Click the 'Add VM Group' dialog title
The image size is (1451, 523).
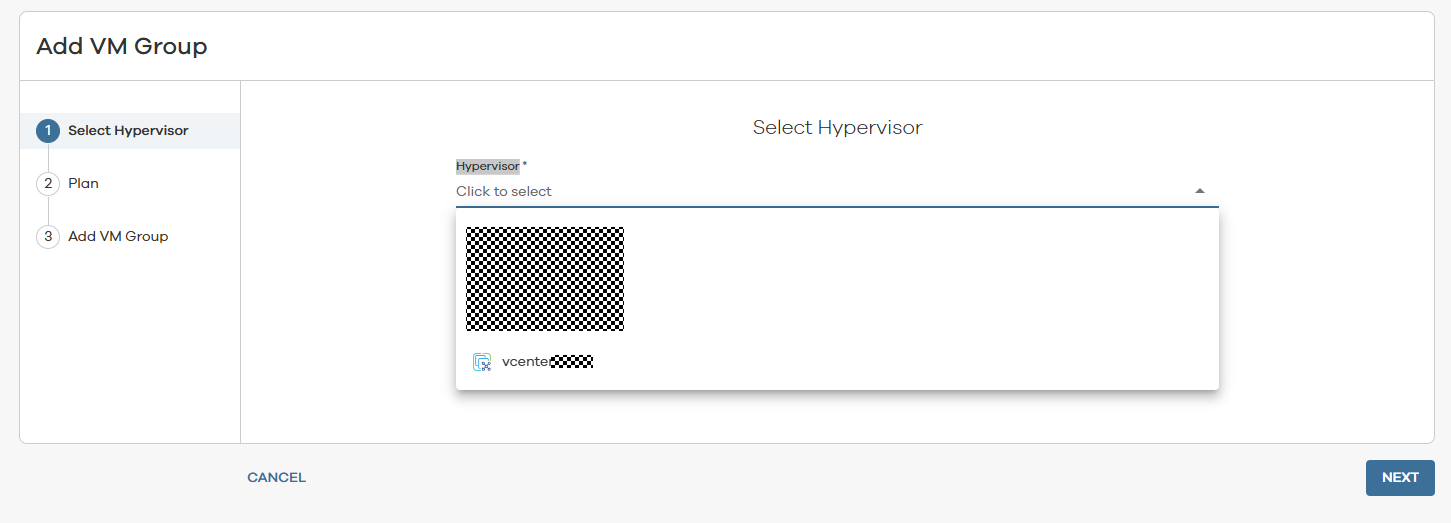[x=122, y=46]
